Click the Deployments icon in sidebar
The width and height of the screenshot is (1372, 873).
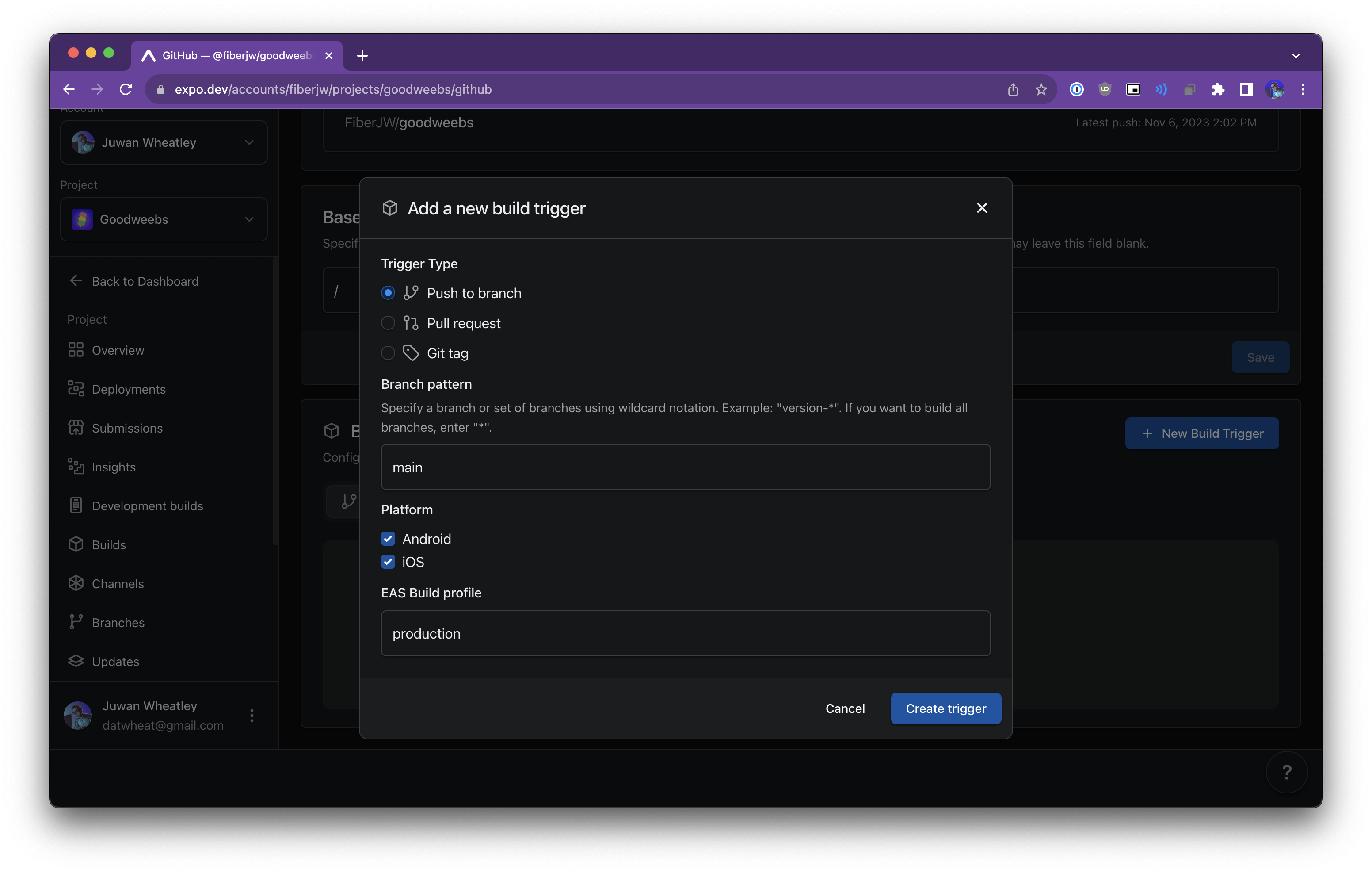tap(76, 388)
